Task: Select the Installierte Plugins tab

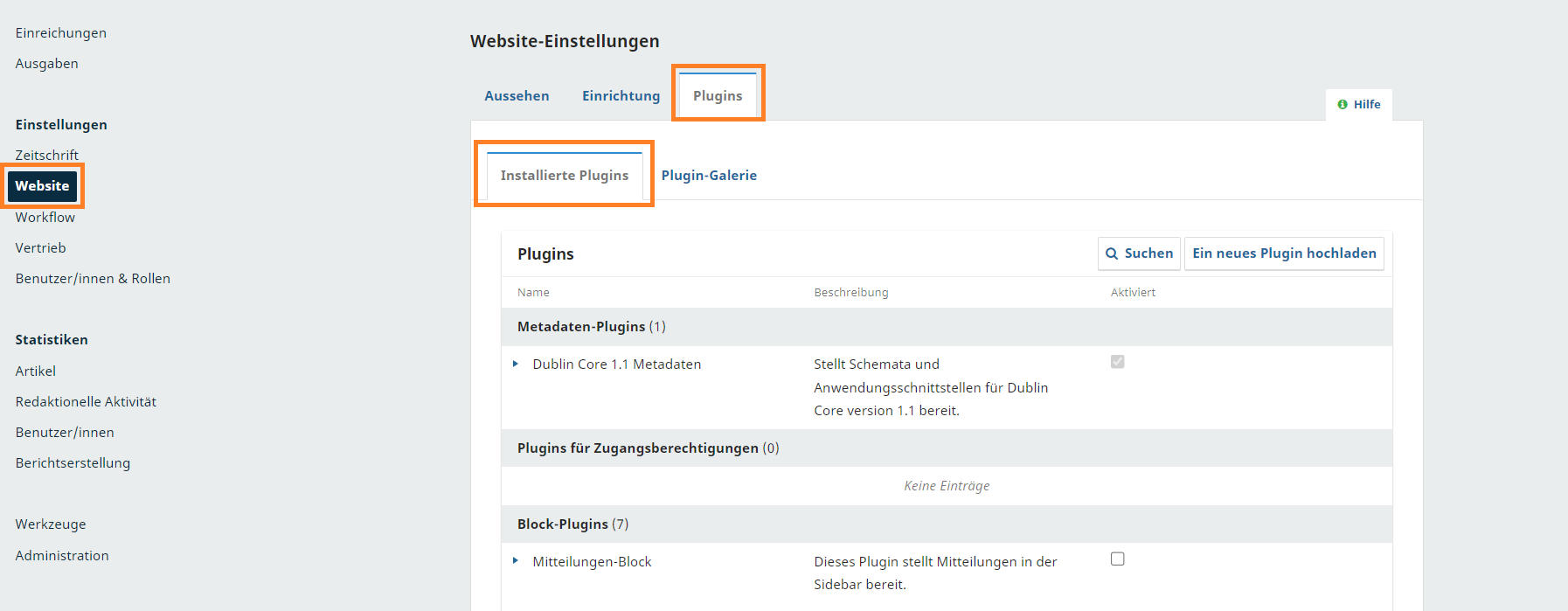Action: pos(564,176)
